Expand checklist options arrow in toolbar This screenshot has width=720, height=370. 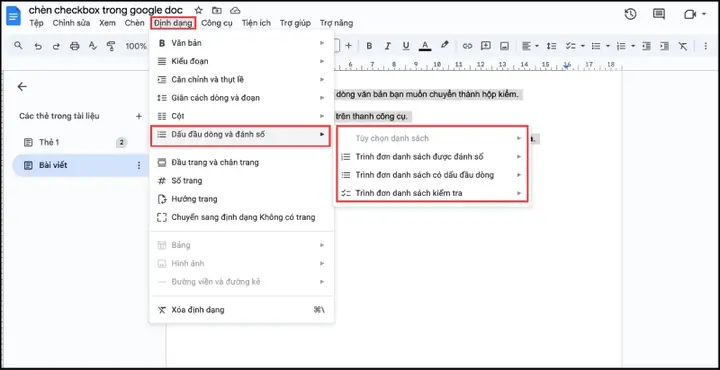[583, 46]
